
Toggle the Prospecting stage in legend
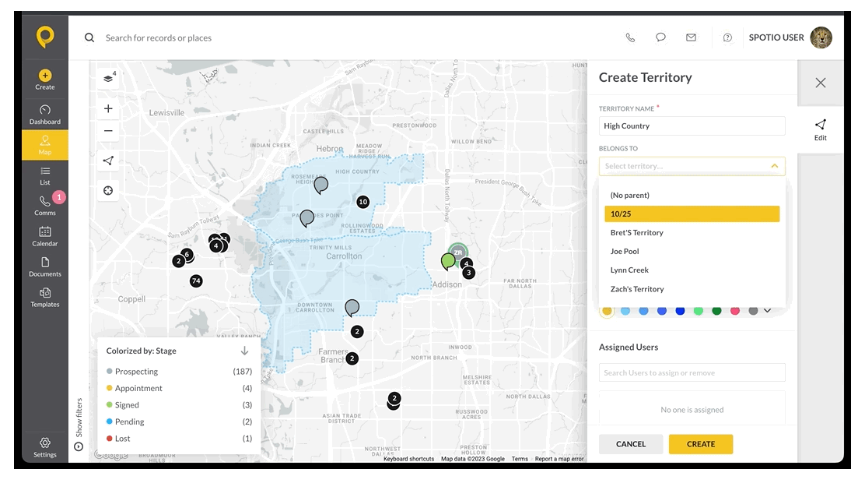(179, 371)
